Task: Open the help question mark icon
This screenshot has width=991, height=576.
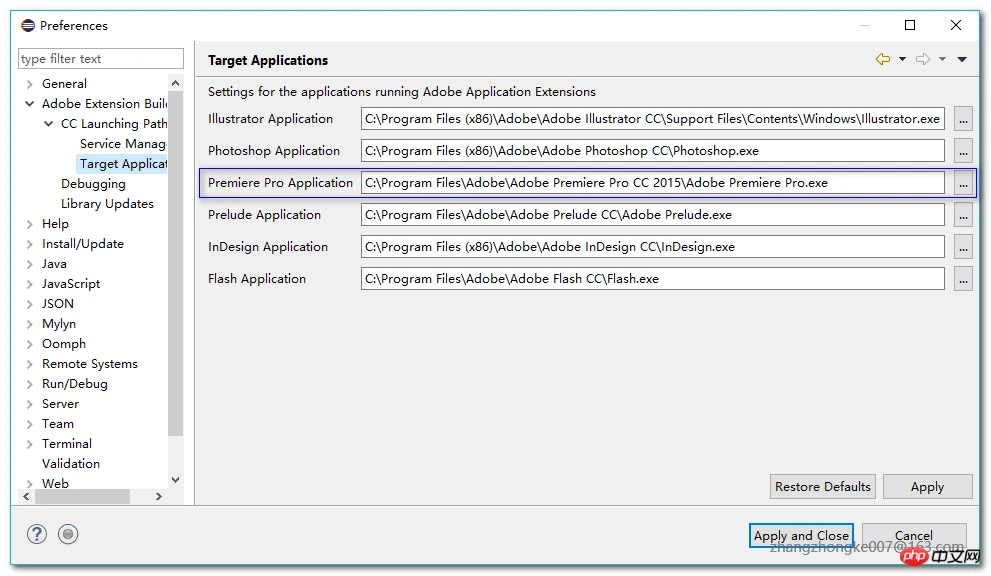Action: point(37,534)
